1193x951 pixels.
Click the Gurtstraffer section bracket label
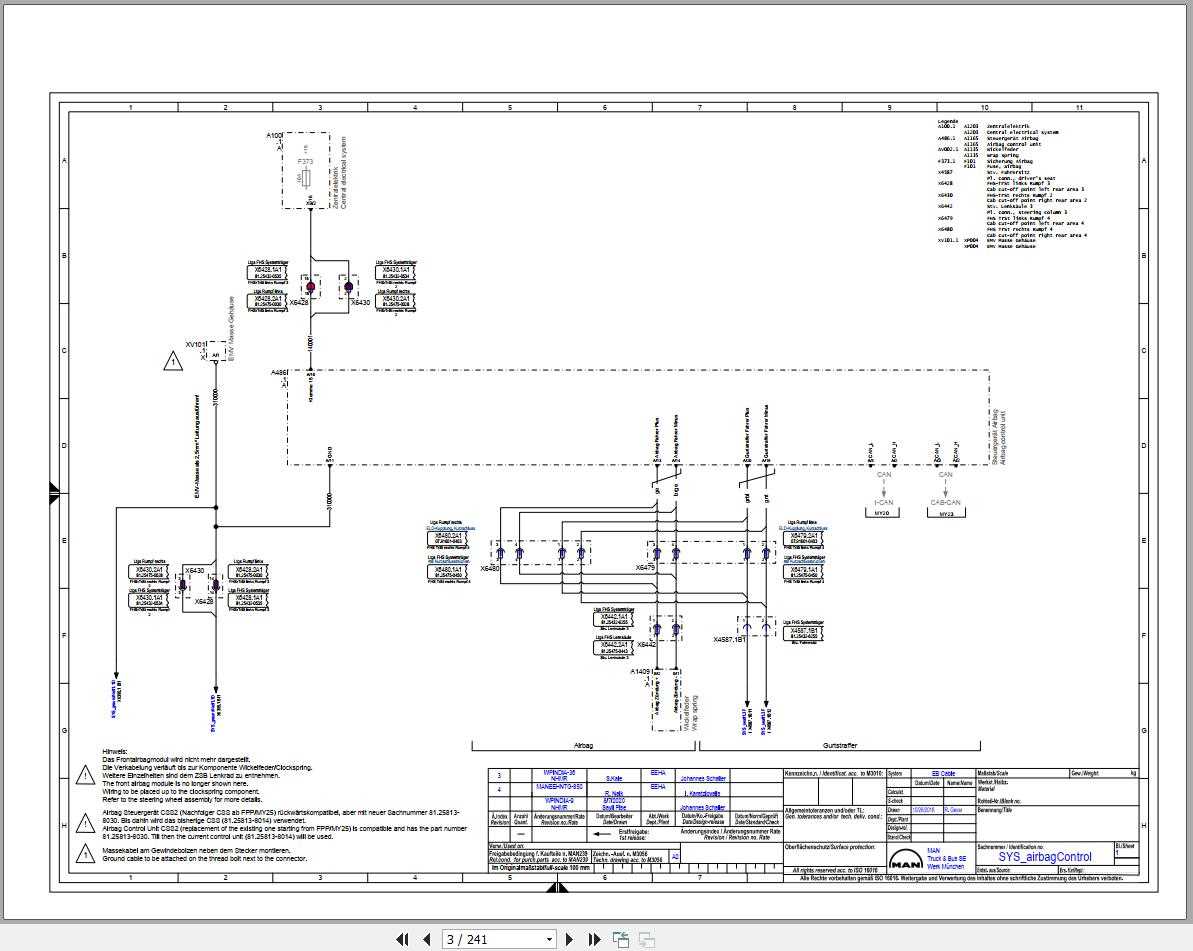tap(840, 746)
